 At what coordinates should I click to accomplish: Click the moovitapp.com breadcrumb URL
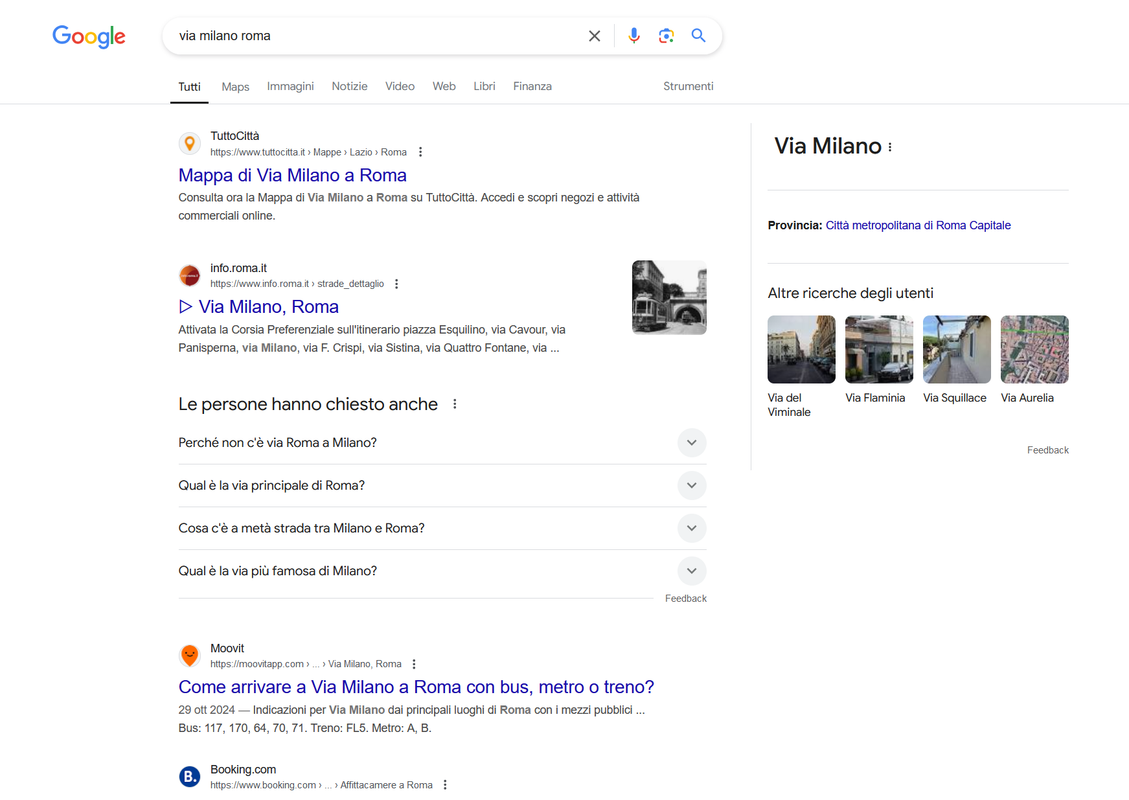click(306, 664)
